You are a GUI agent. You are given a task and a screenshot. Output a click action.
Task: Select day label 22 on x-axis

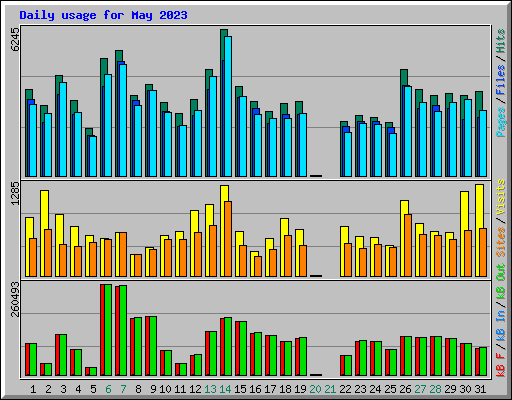coord(345,389)
